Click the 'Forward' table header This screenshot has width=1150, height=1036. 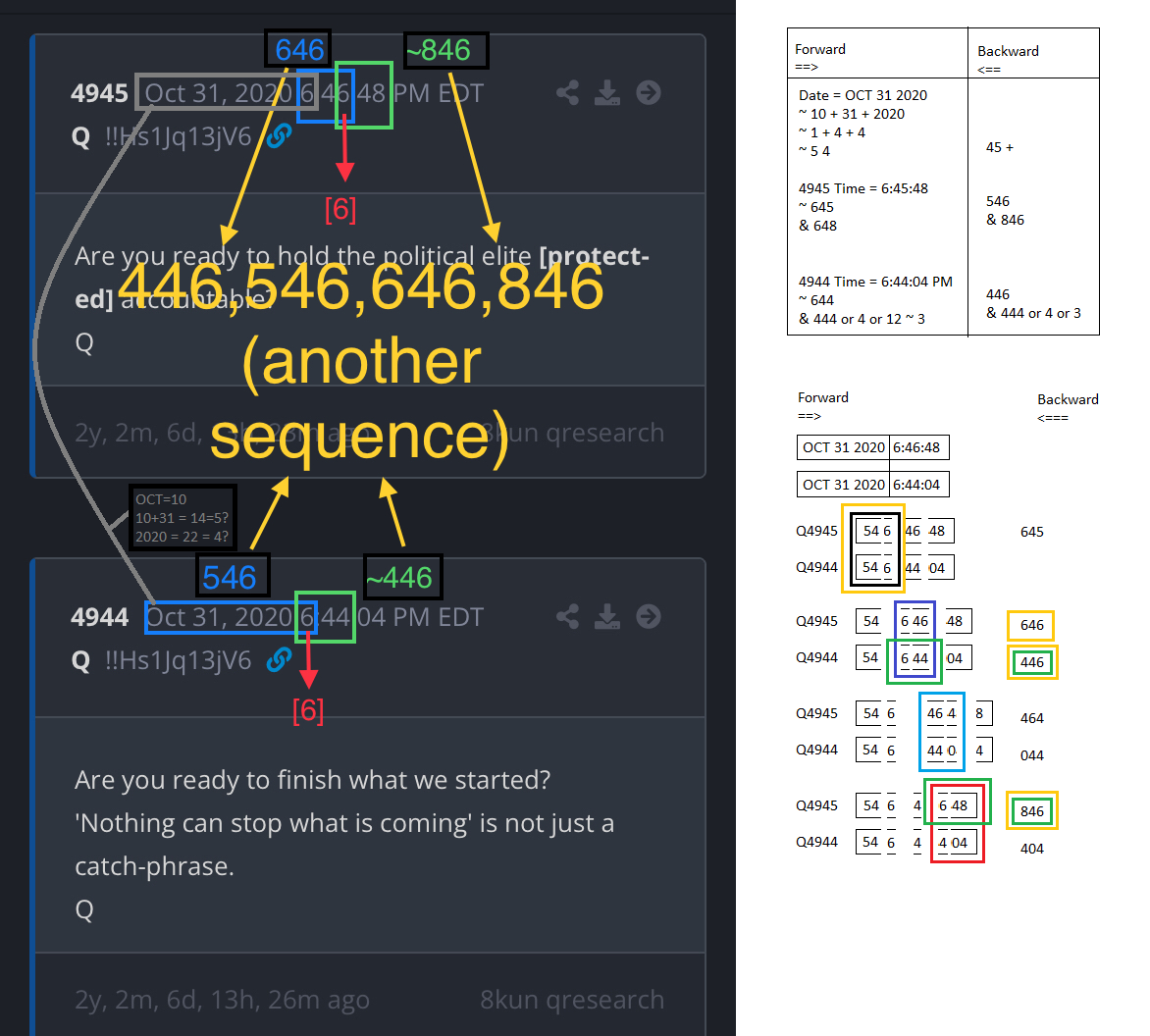pyautogui.click(x=820, y=49)
